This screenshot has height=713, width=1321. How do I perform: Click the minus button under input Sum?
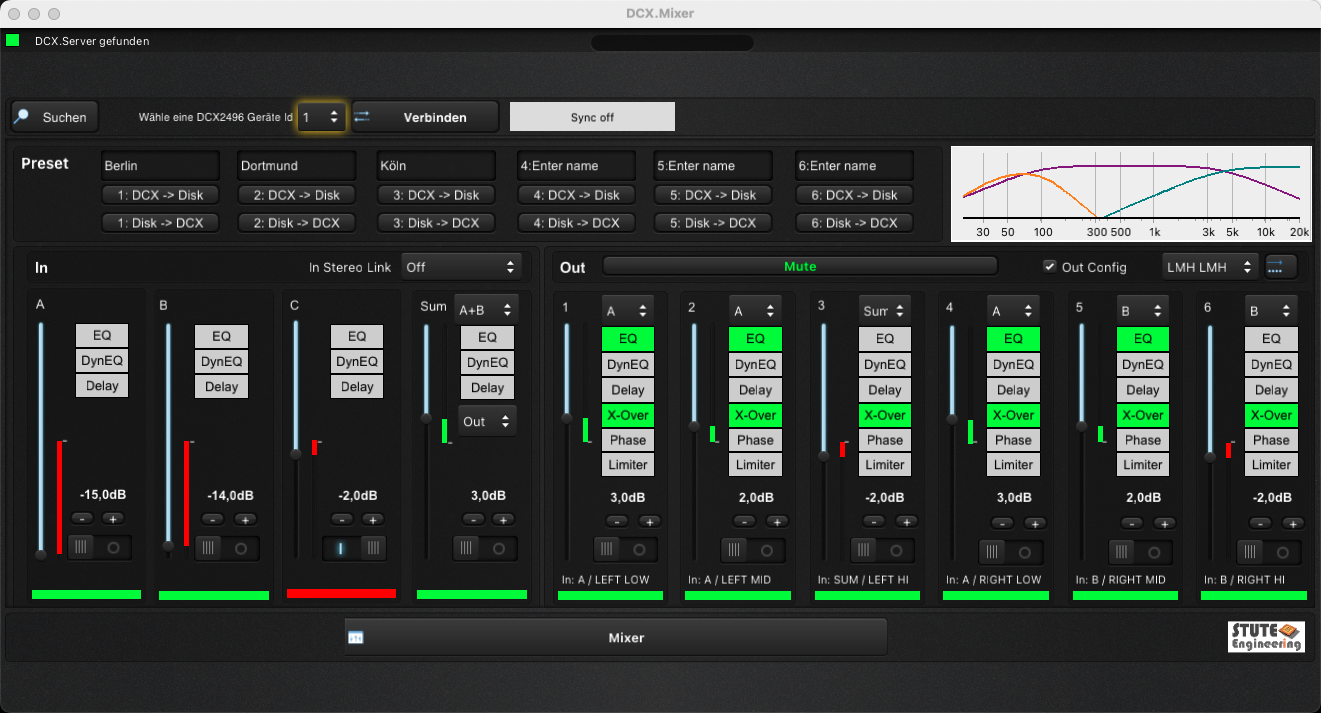point(473,519)
